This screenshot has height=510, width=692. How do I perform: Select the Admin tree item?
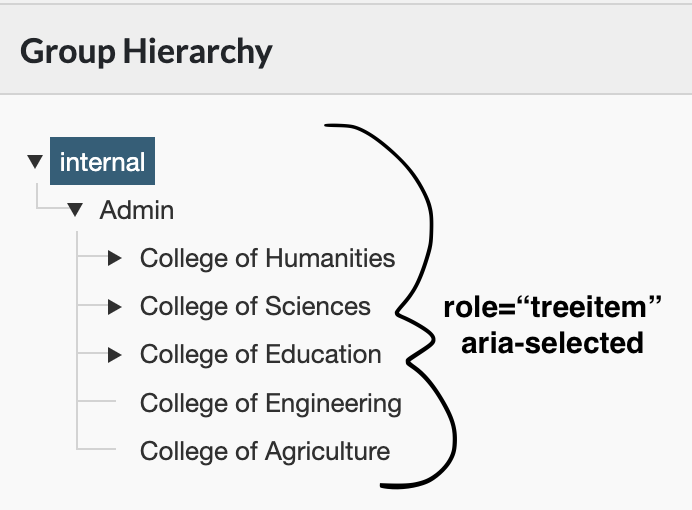tap(137, 210)
